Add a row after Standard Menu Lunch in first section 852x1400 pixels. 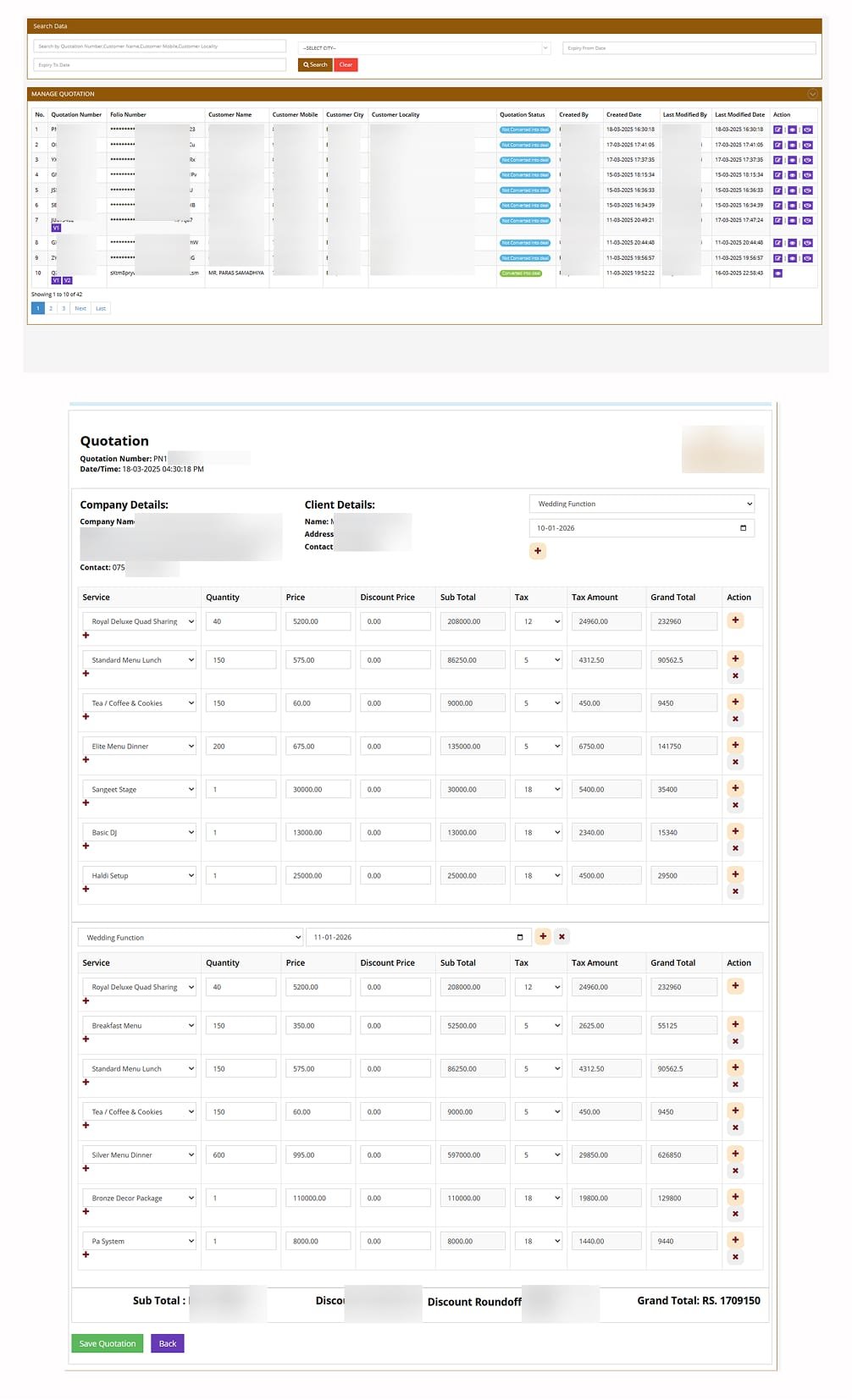(735, 659)
